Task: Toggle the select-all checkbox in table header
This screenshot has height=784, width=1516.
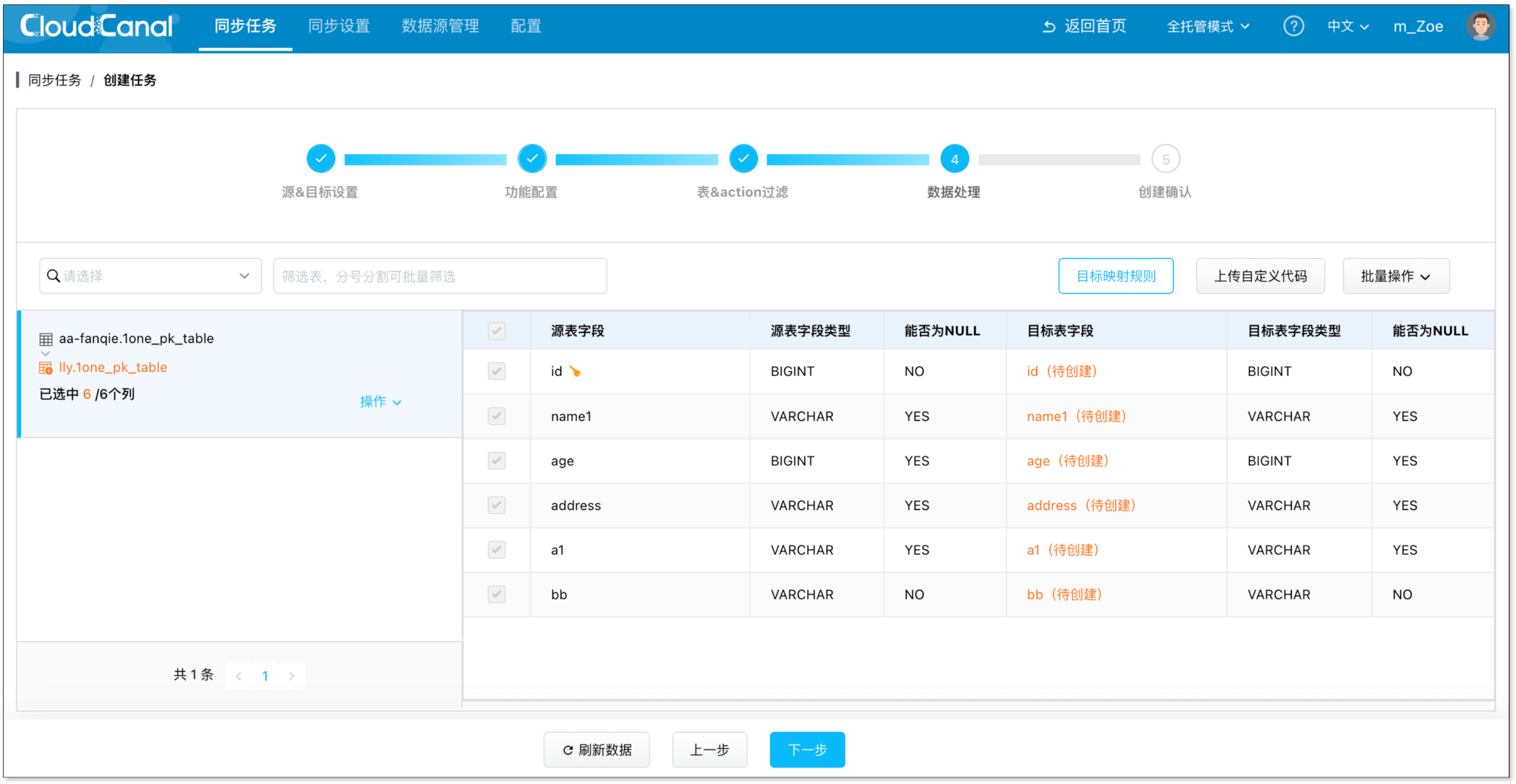Action: [x=496, y=331]
